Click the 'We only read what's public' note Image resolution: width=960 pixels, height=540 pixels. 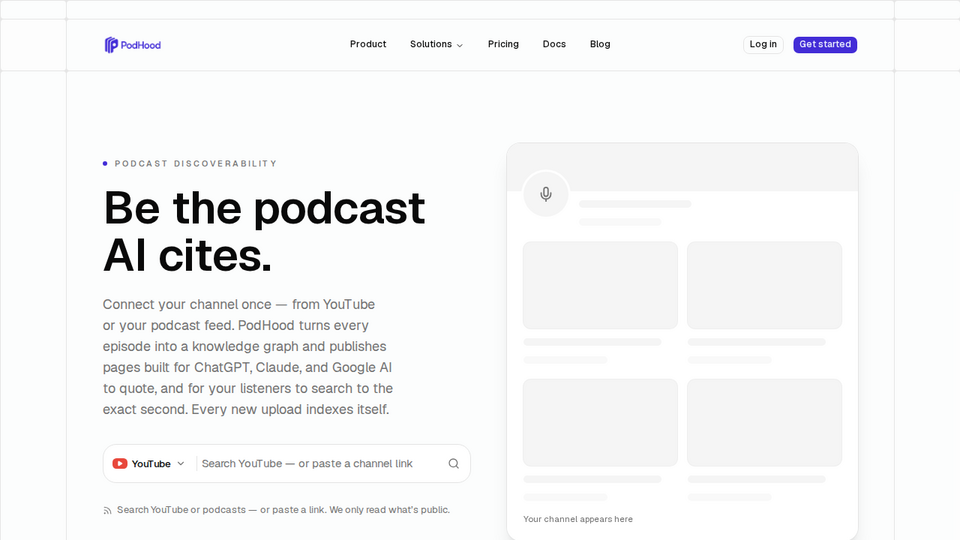point(389,509)
